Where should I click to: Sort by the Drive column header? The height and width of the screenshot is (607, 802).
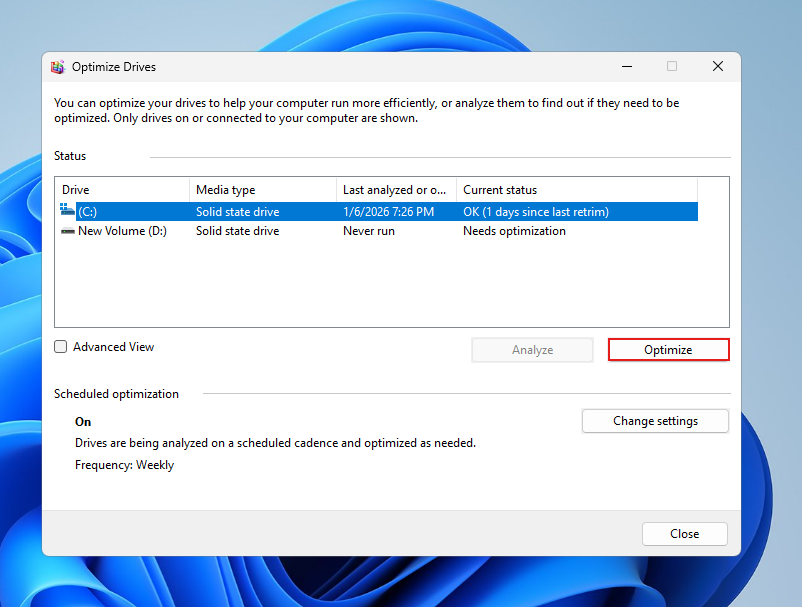point(122,190)
